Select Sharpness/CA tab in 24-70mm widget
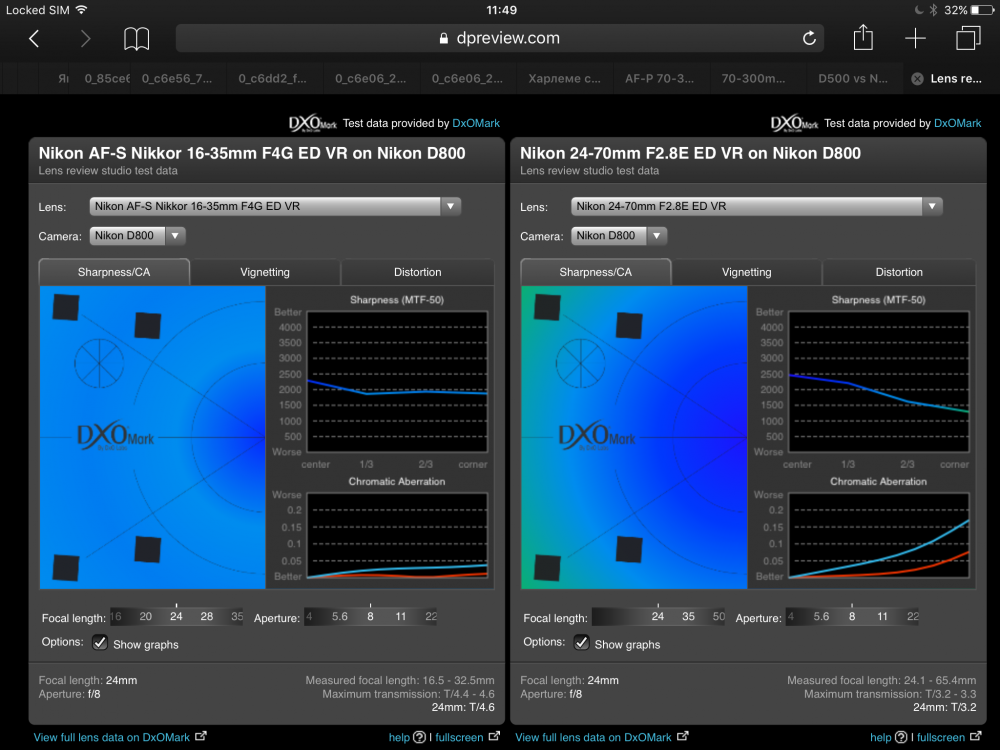 point(596,272)
